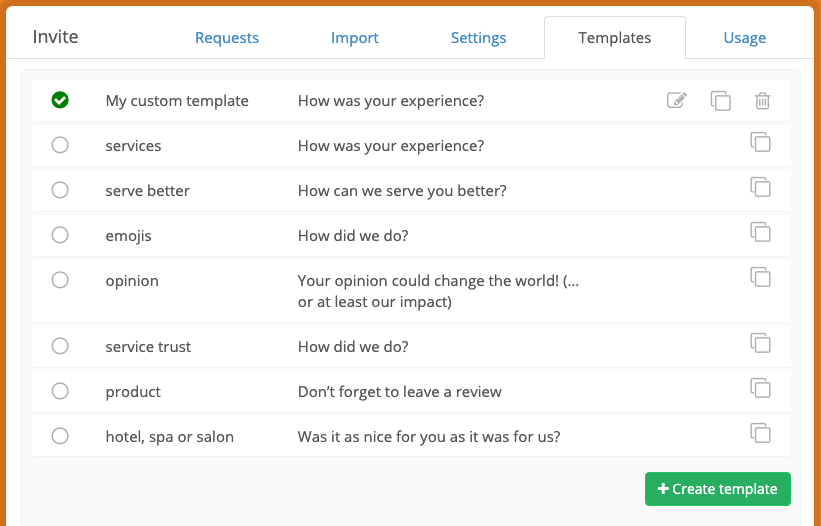This screenshot has height=526, width=821.
Task: Edit My custom template with pencil icon
Action: (x=676, y=100)
